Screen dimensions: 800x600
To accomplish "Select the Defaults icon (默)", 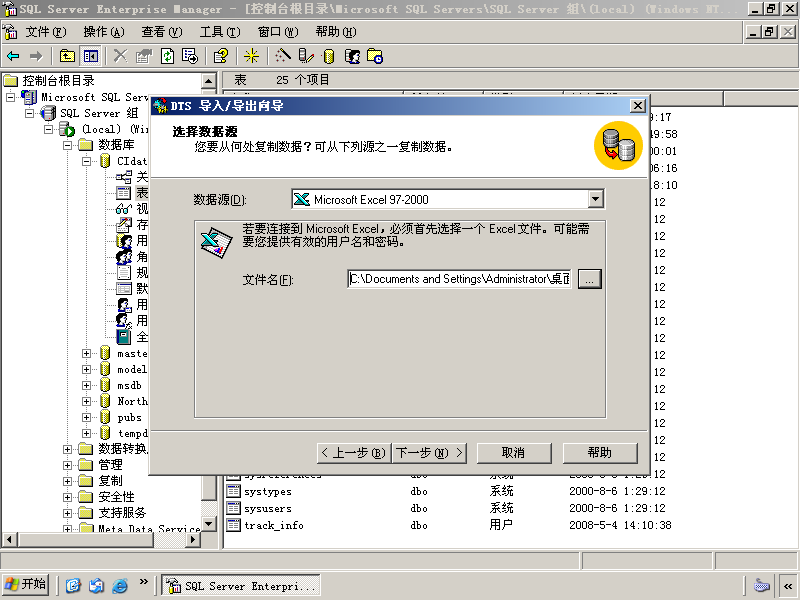I will point(123,289).
